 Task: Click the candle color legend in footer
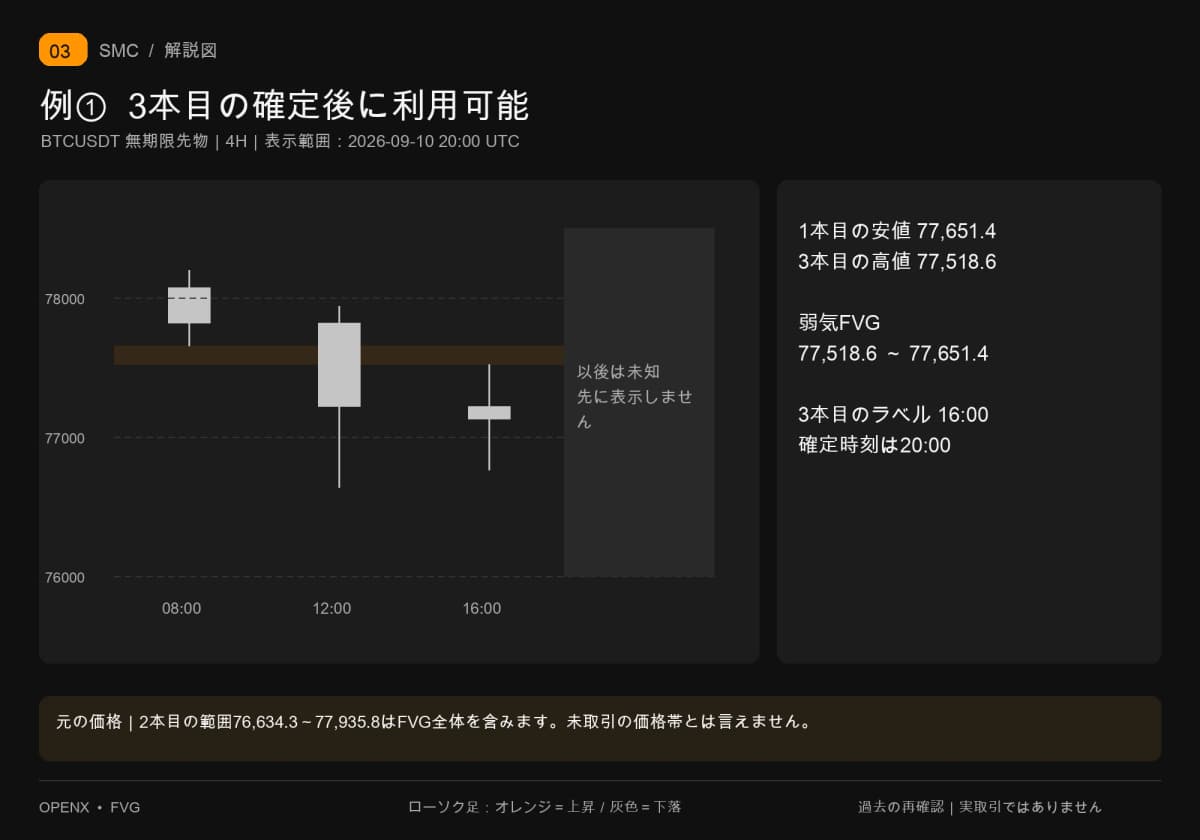[545, 807]
